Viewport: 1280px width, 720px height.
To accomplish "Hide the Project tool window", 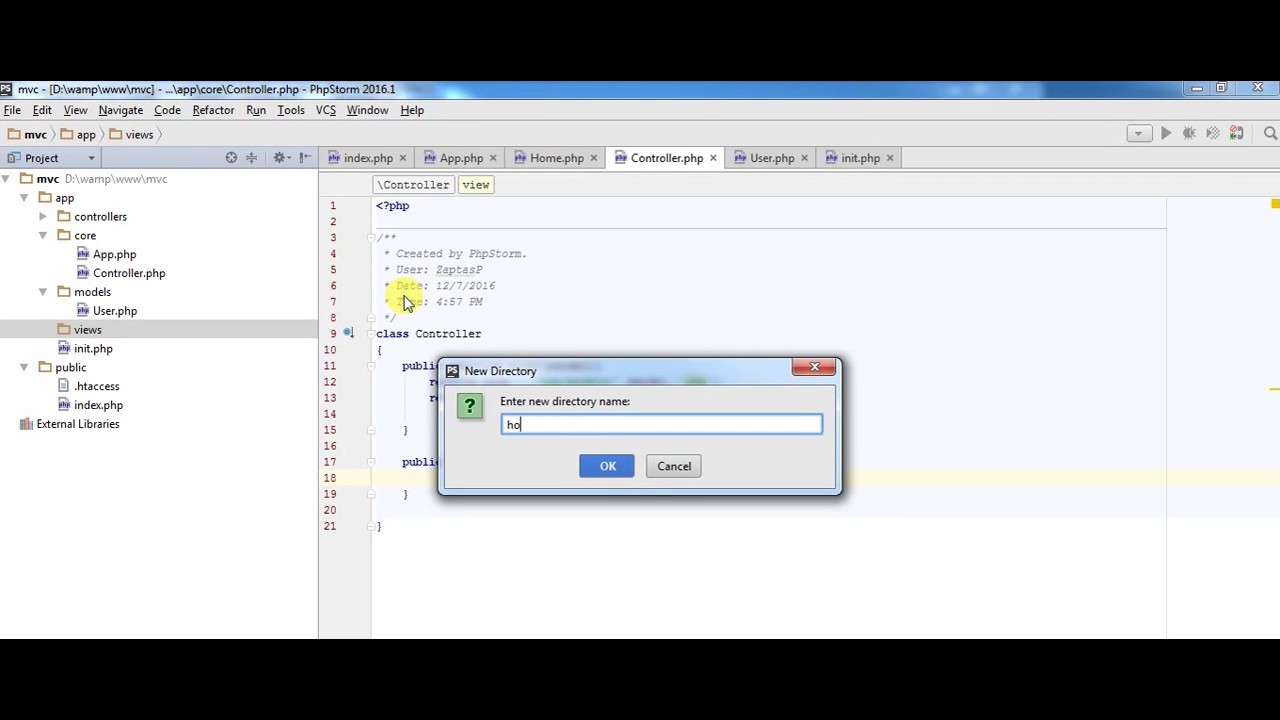I will click(x=303, y=158).
